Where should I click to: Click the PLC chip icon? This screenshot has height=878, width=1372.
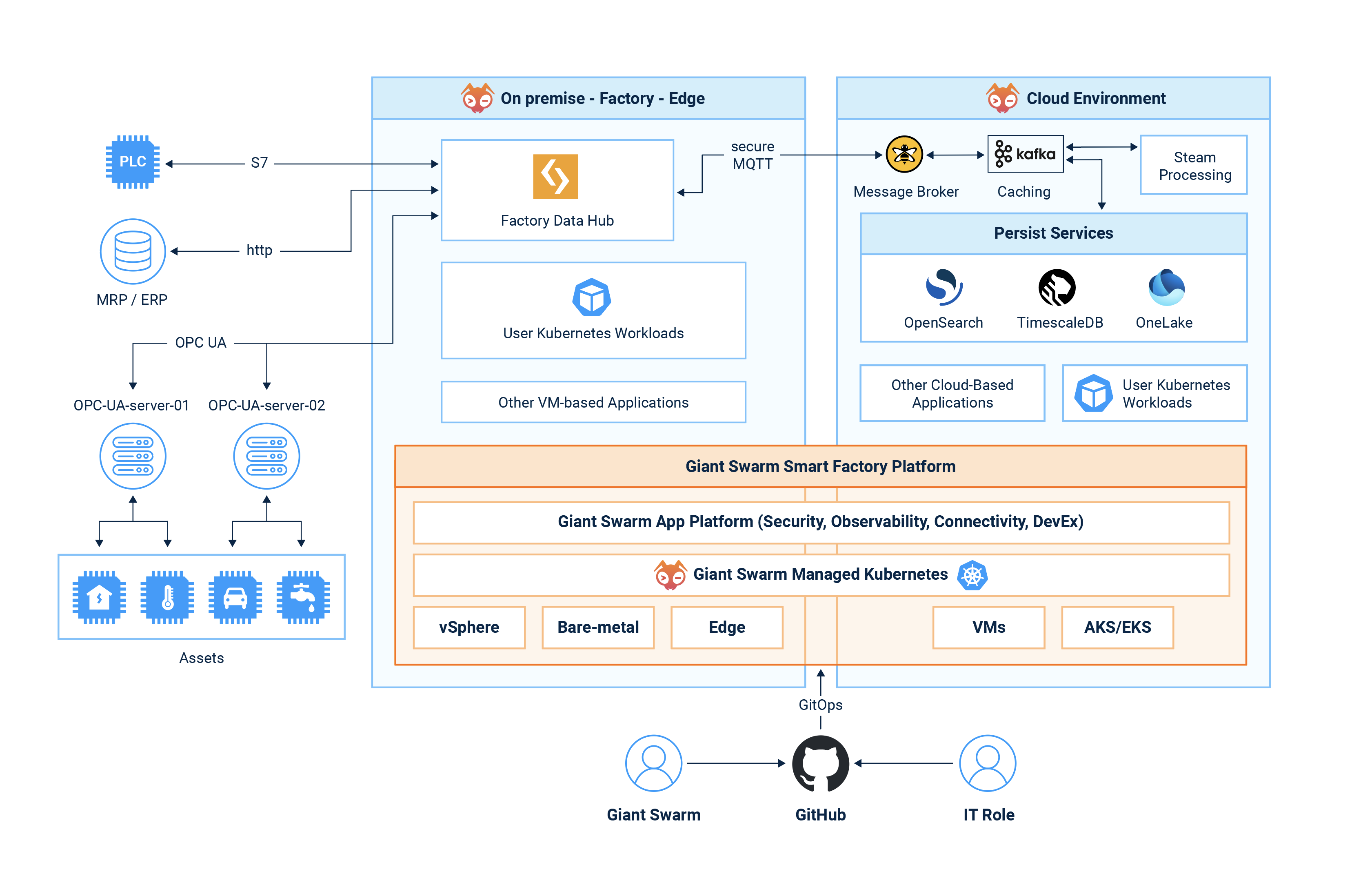tap(133, 162)
